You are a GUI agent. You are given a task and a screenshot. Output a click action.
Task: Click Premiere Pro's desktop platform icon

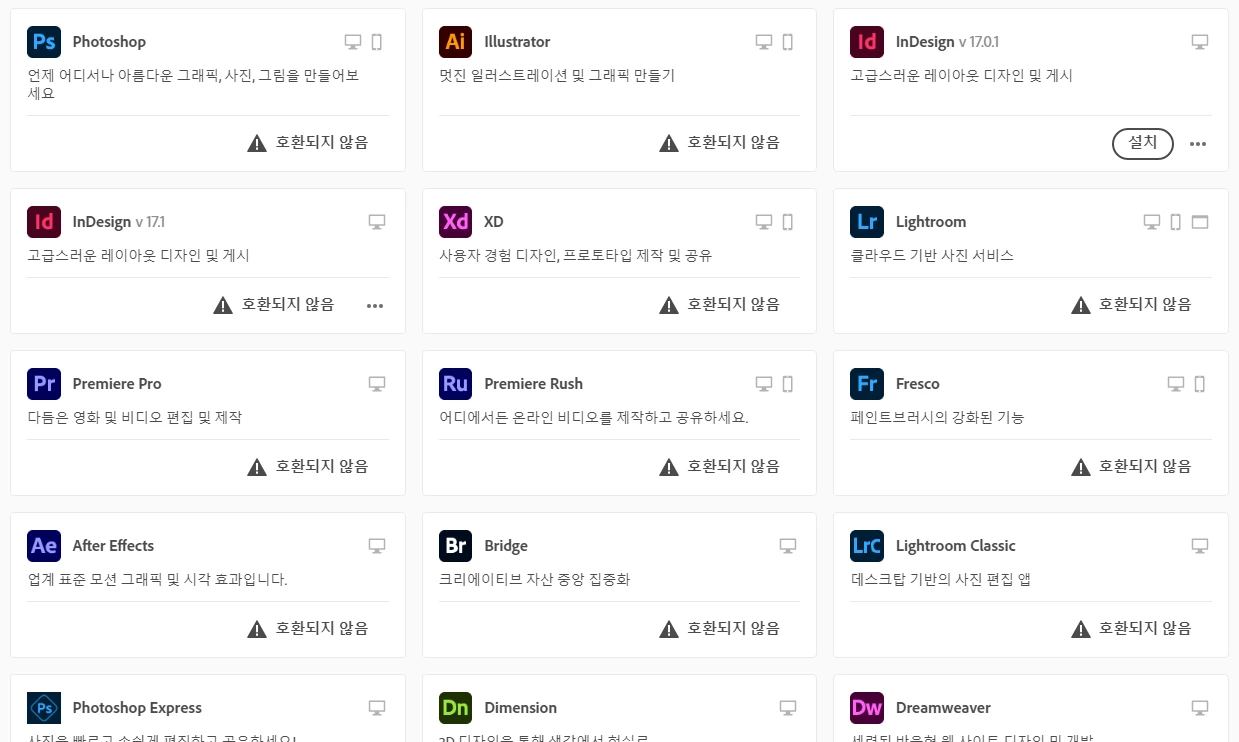click(377, 384)
